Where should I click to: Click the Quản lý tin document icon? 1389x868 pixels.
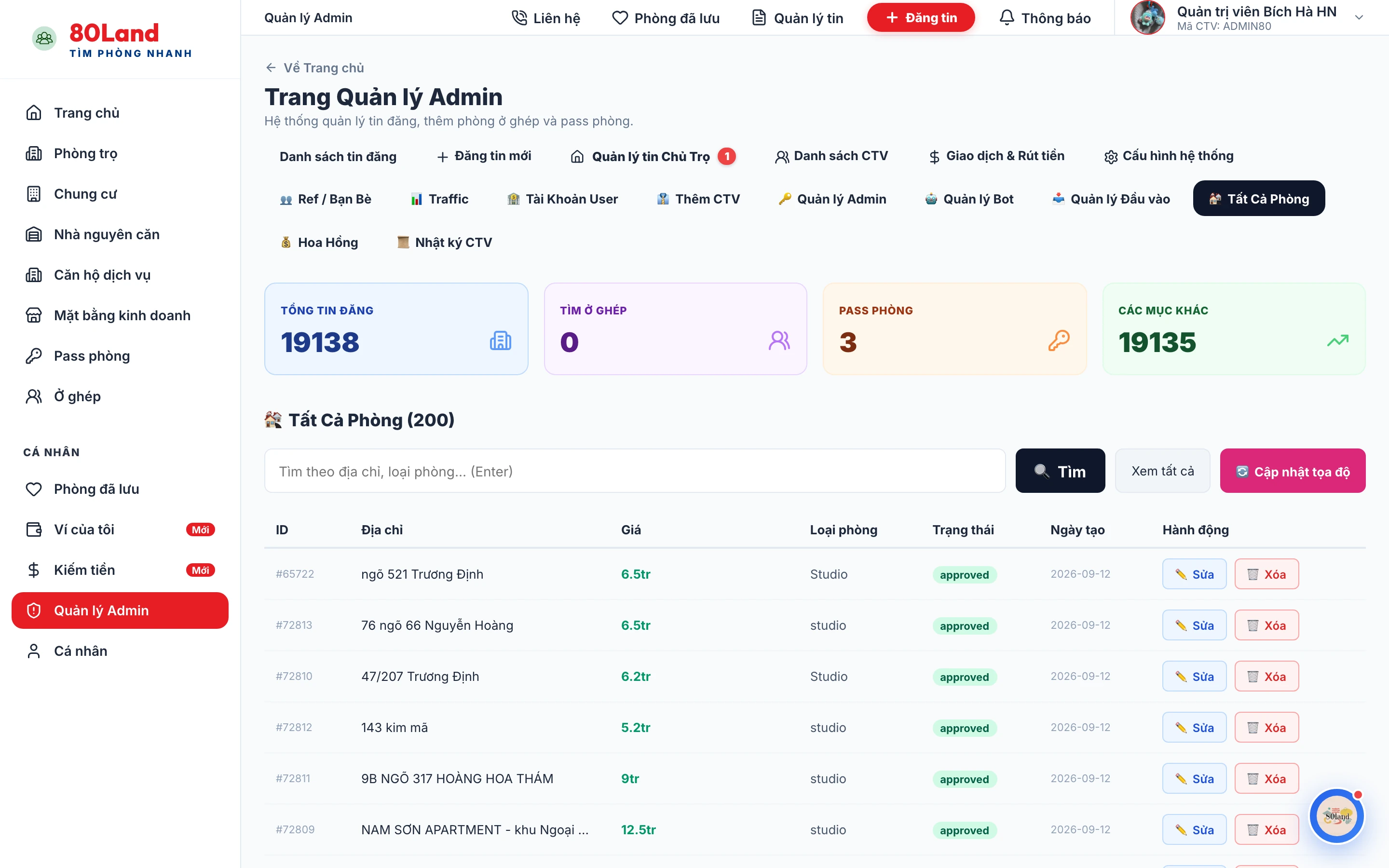click(759, 18)
